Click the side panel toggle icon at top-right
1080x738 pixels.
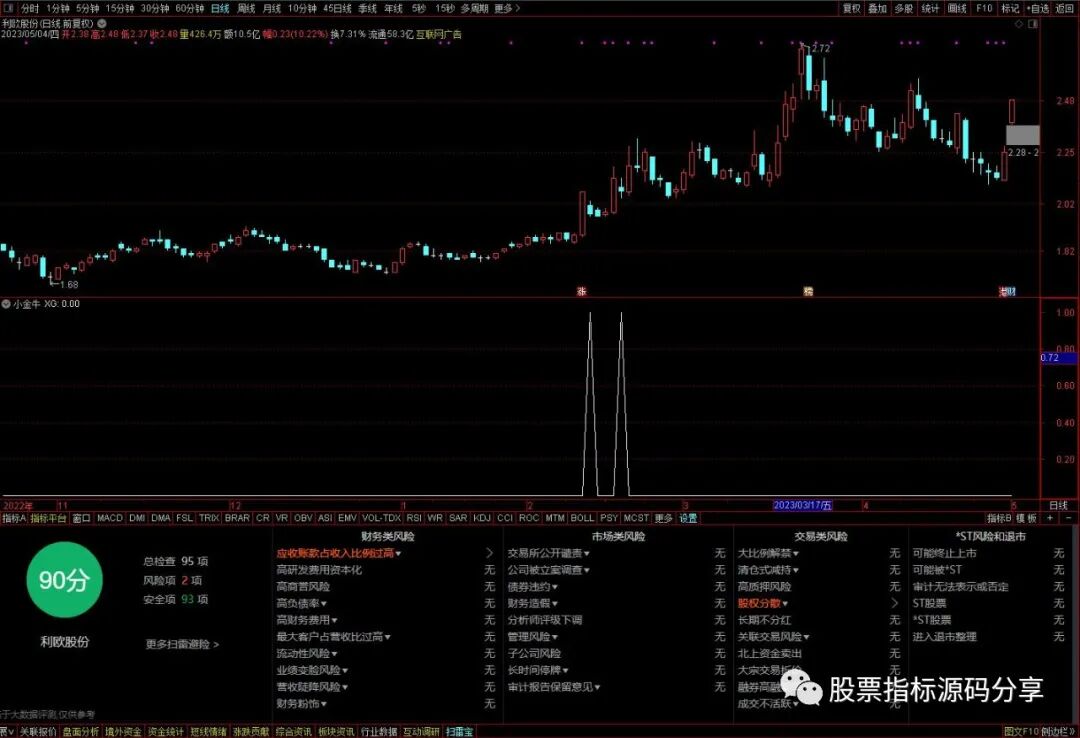(x=1032, y=24)
